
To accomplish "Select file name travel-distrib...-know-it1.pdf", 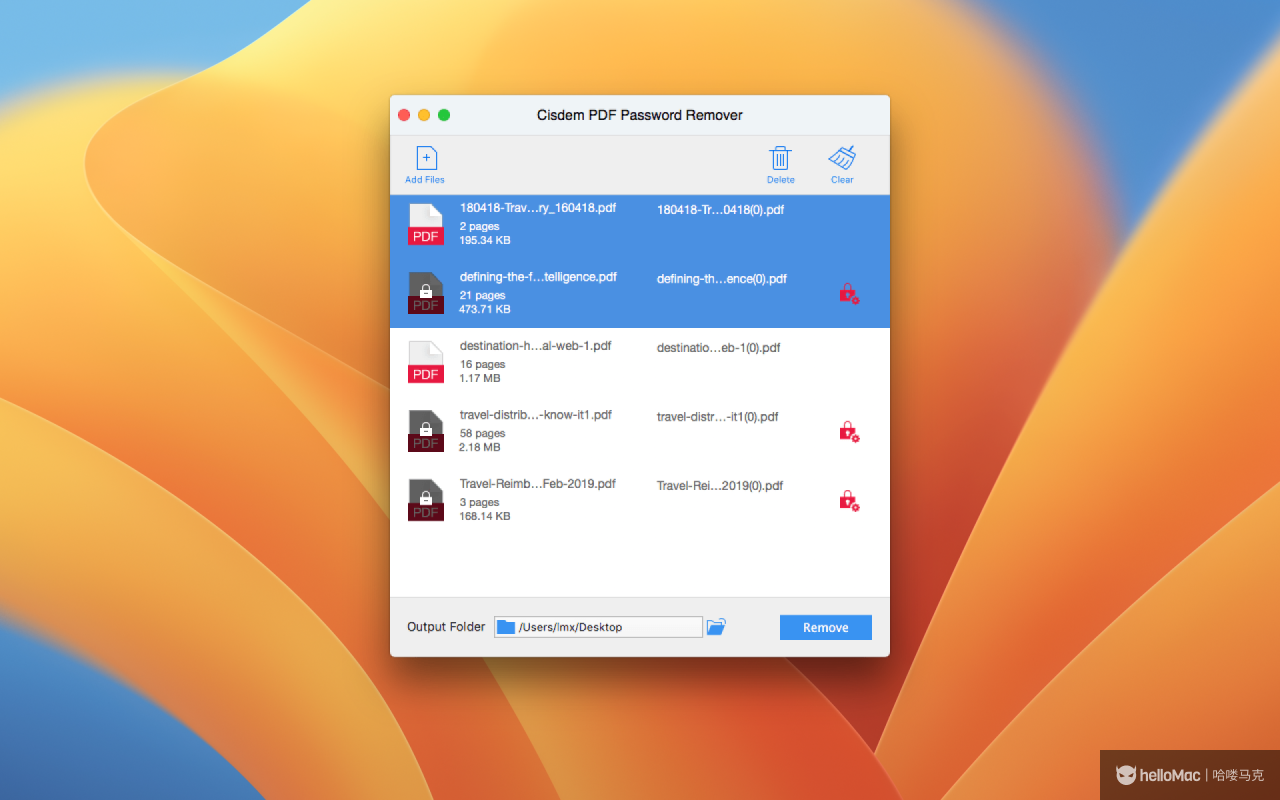I will pyautogui.click(x=536, y=415).
